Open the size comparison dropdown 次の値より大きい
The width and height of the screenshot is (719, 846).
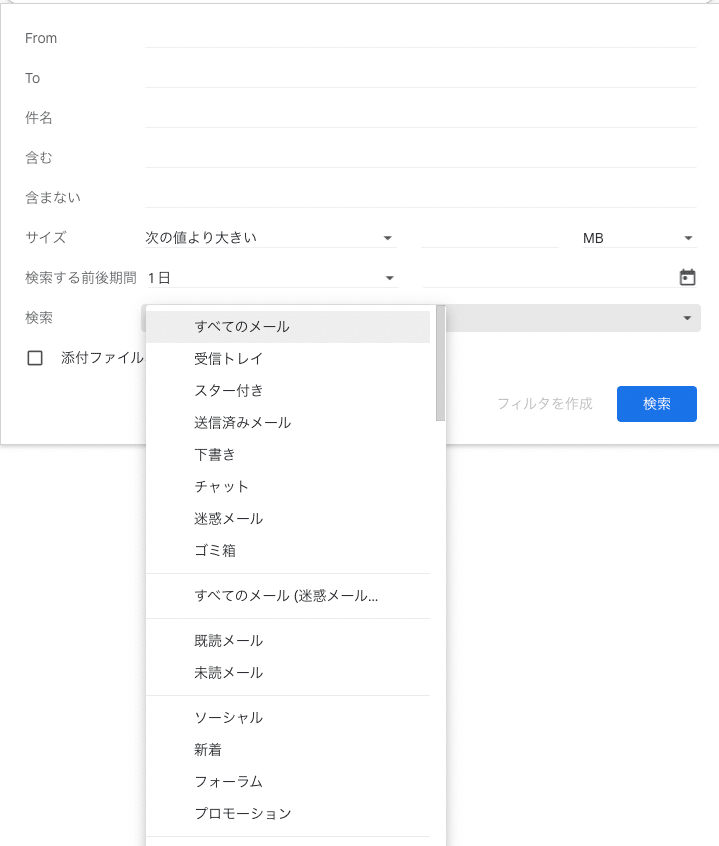(x=271, y=238)
